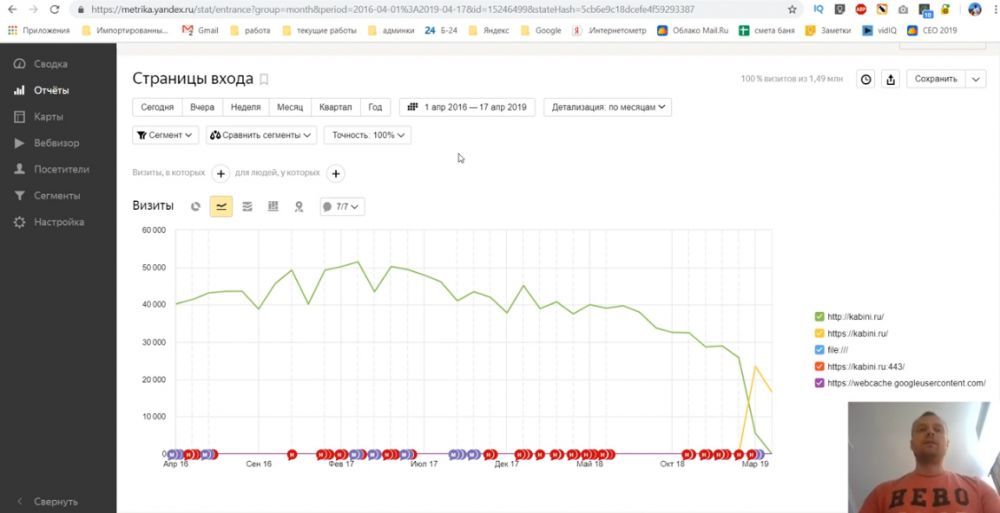Open the Точность: 100% dropdown
Image resolution: width=1000 pixels, height=513 pixels.
pyautogui.click(x=367, y=135)
